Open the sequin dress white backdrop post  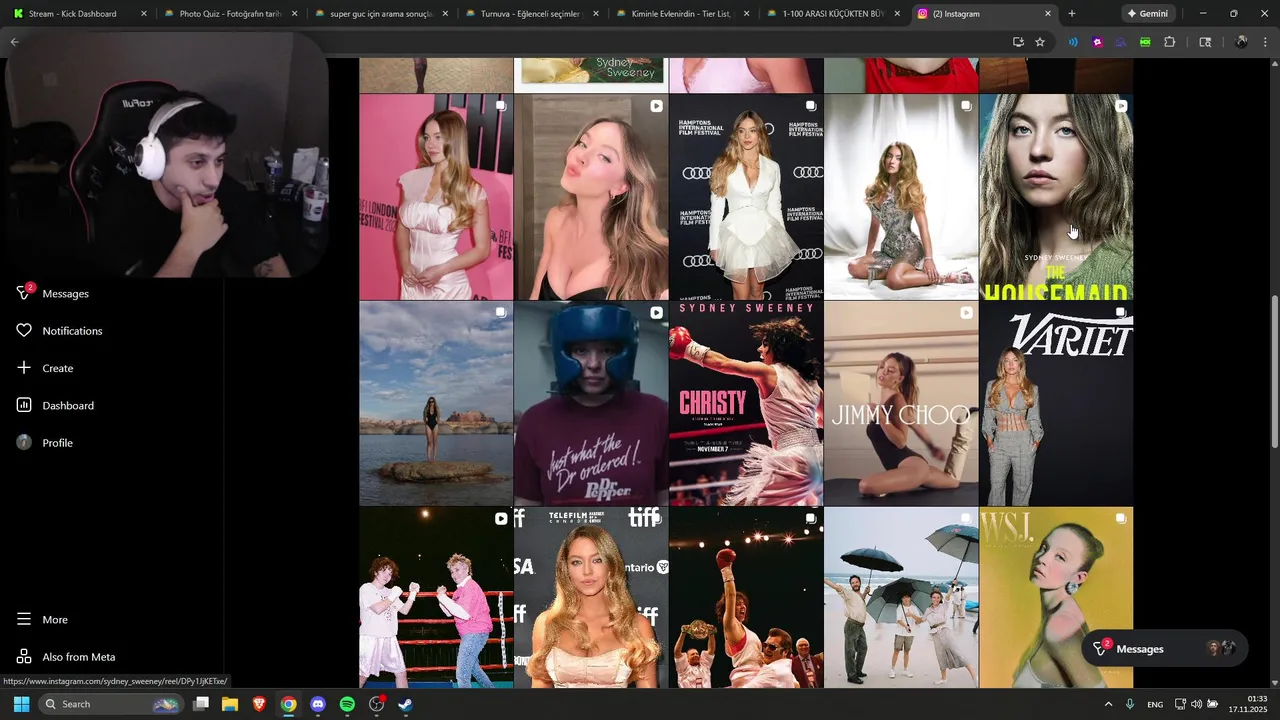tap(901, 197)
